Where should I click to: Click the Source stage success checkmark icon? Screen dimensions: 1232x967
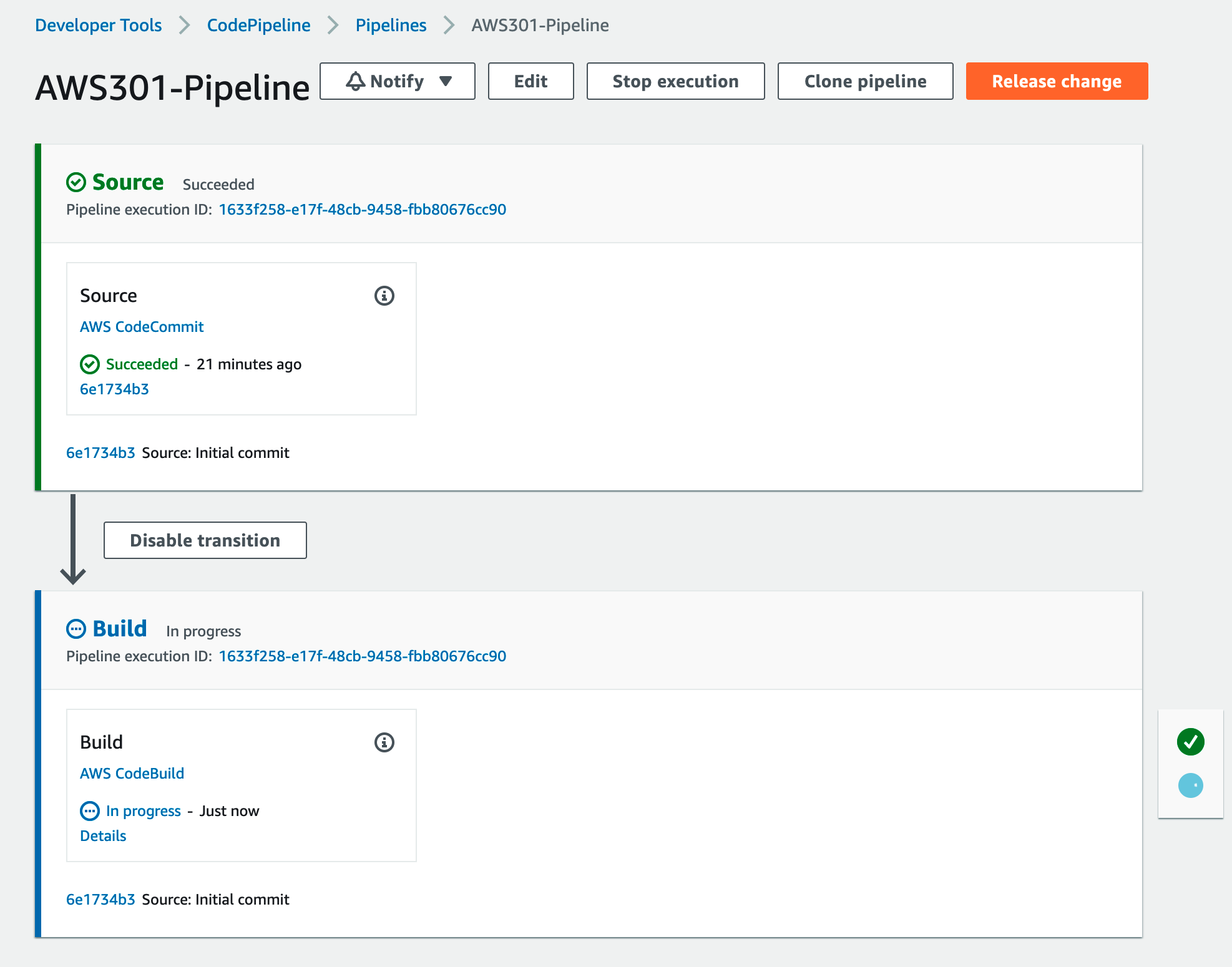click(76, 182)
